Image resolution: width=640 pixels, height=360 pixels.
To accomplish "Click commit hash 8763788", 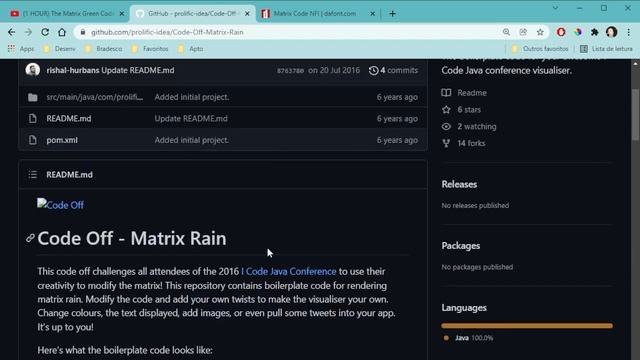I will 290,71.
